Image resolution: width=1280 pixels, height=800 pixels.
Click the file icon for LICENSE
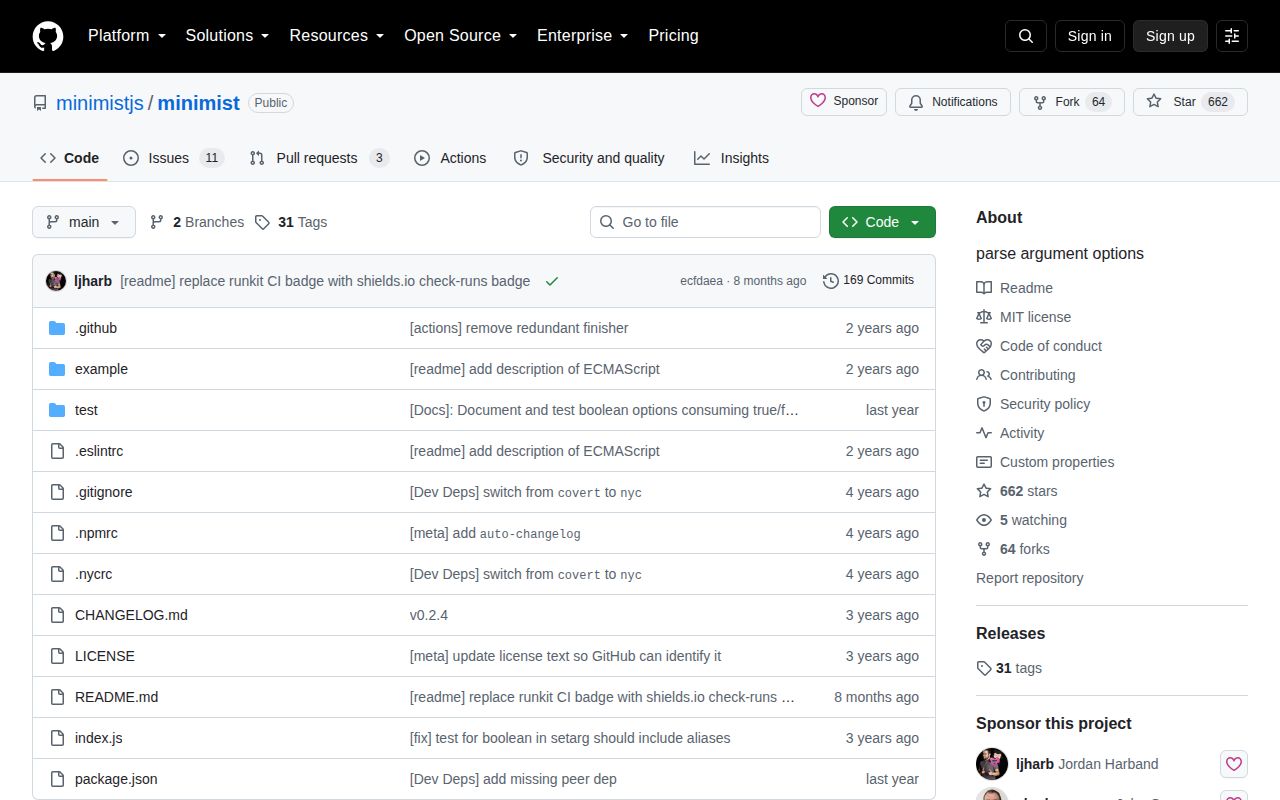57,656
